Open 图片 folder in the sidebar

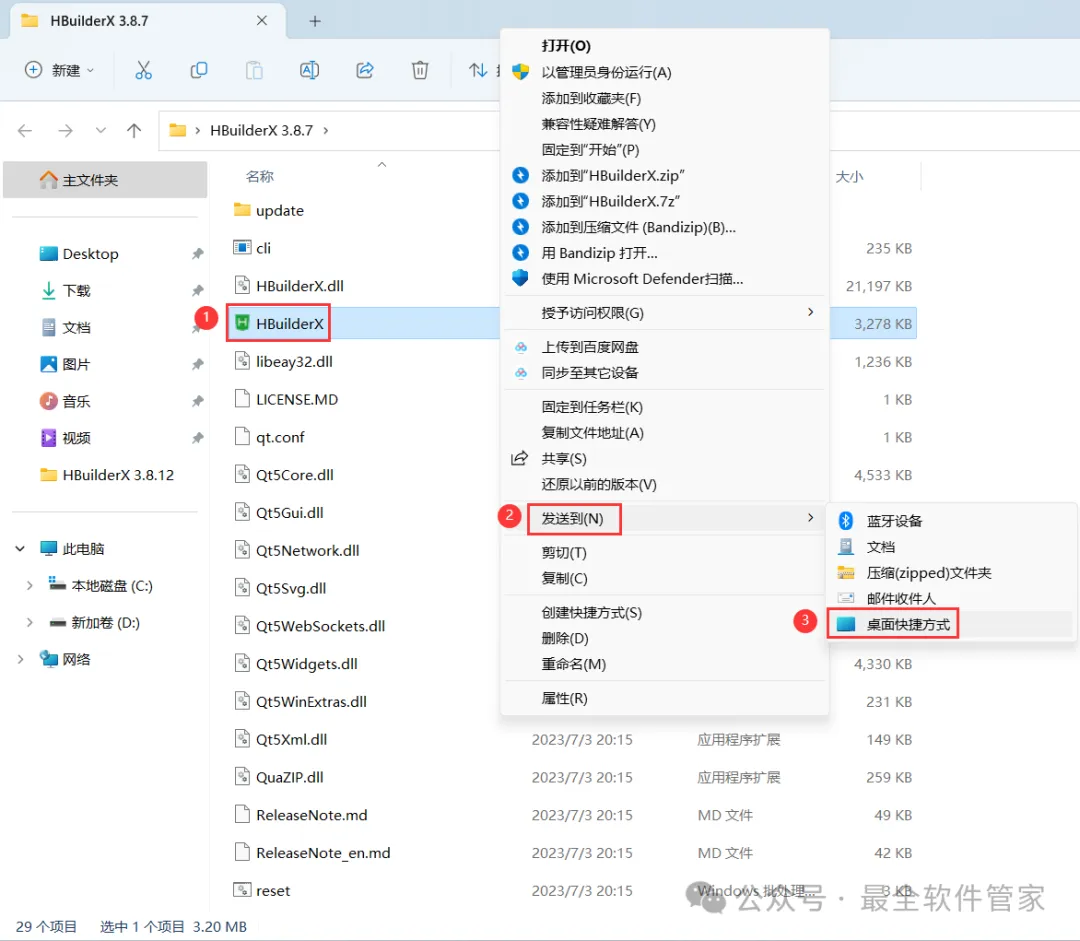(76, 364)
